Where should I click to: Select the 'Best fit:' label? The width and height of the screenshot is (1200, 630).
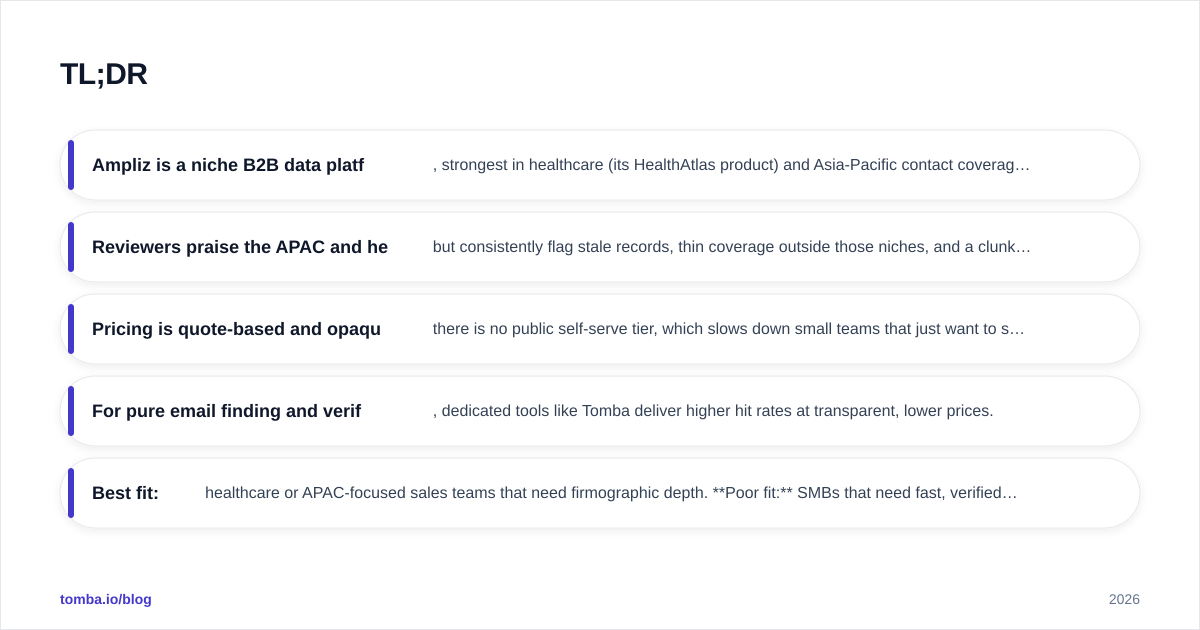pyautogui.click(x=125, y=493)
